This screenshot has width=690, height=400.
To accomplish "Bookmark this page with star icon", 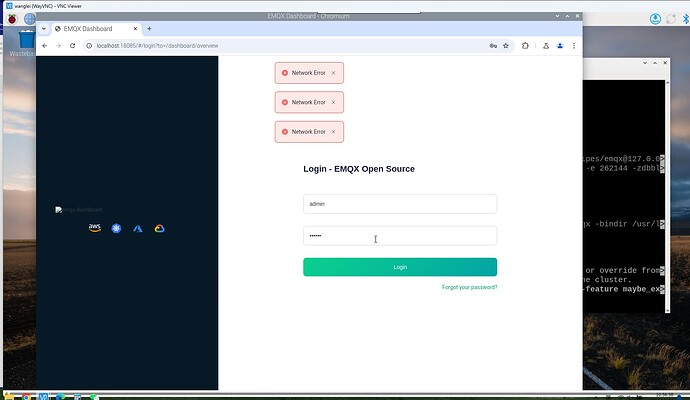I will point(508,46).
